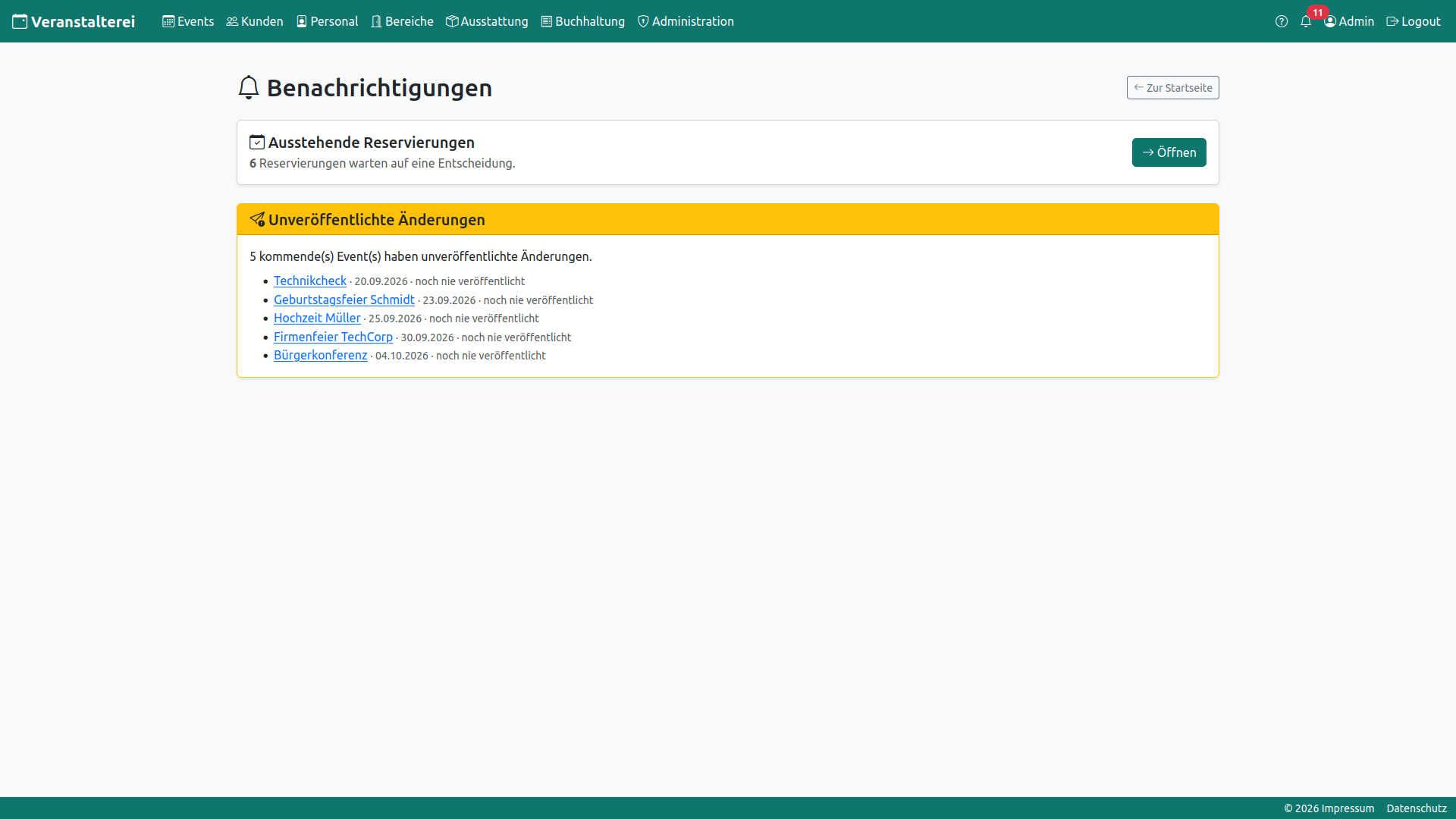Click the large bell icon by Benachrichtigungen
The width and height of the screenshot is (1456, 819).
[249, 87]
